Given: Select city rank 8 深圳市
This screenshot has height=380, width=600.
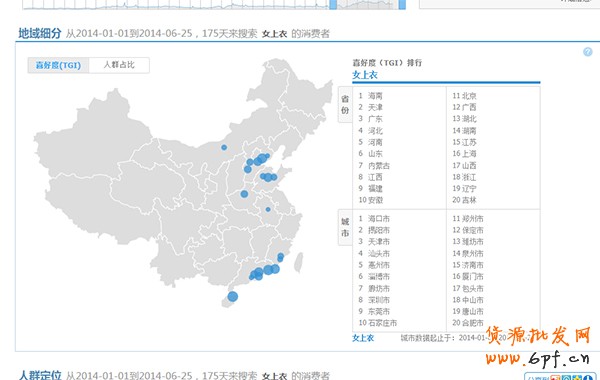Looking at the screenshot, I should pyautogui.click(x=374, y=300).
